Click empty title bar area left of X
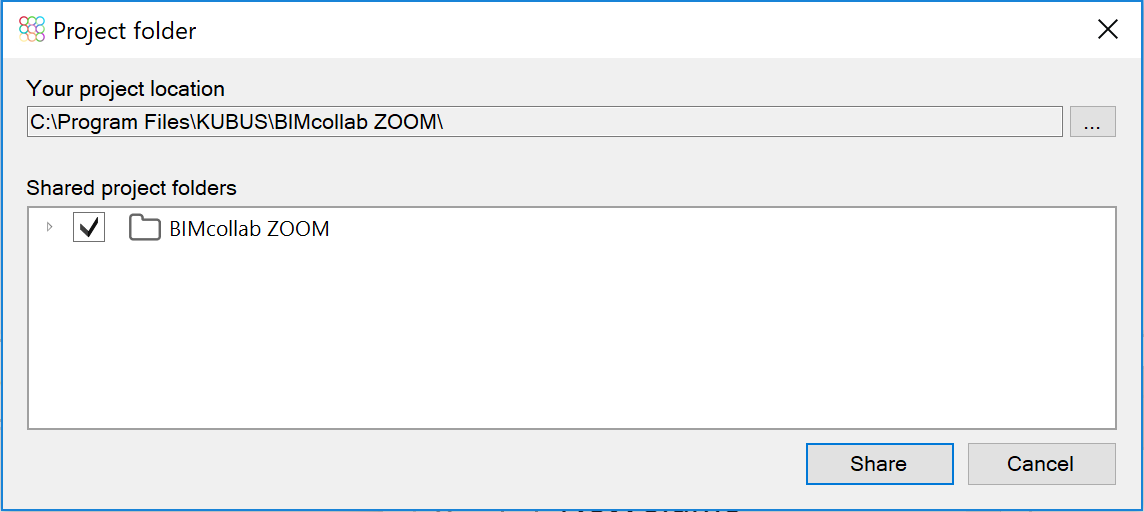 click(x=642, y=30)
